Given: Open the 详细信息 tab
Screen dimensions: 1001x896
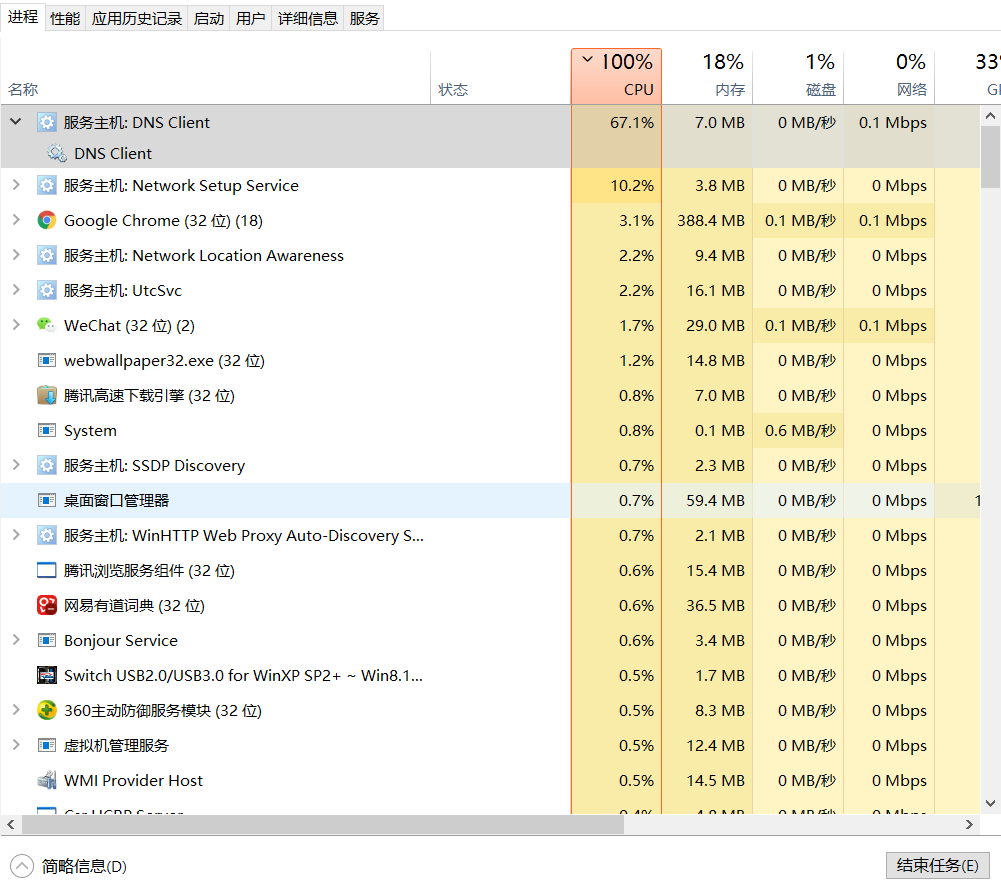Looking at the screenshot, I should (307, 18).
